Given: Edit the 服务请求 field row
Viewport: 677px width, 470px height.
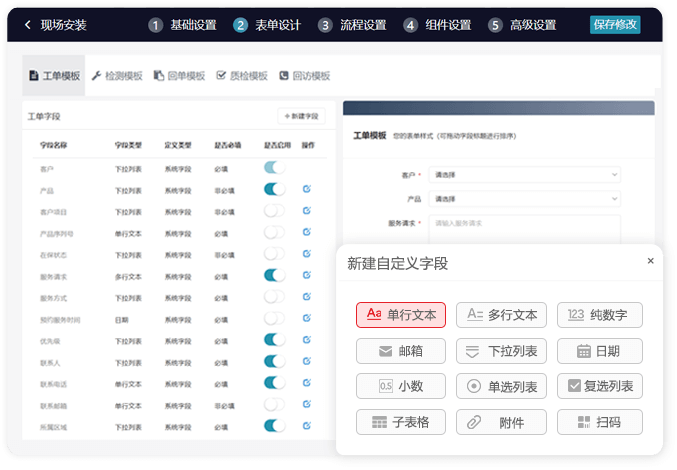Looking at the screenshot, I should 307,275.
